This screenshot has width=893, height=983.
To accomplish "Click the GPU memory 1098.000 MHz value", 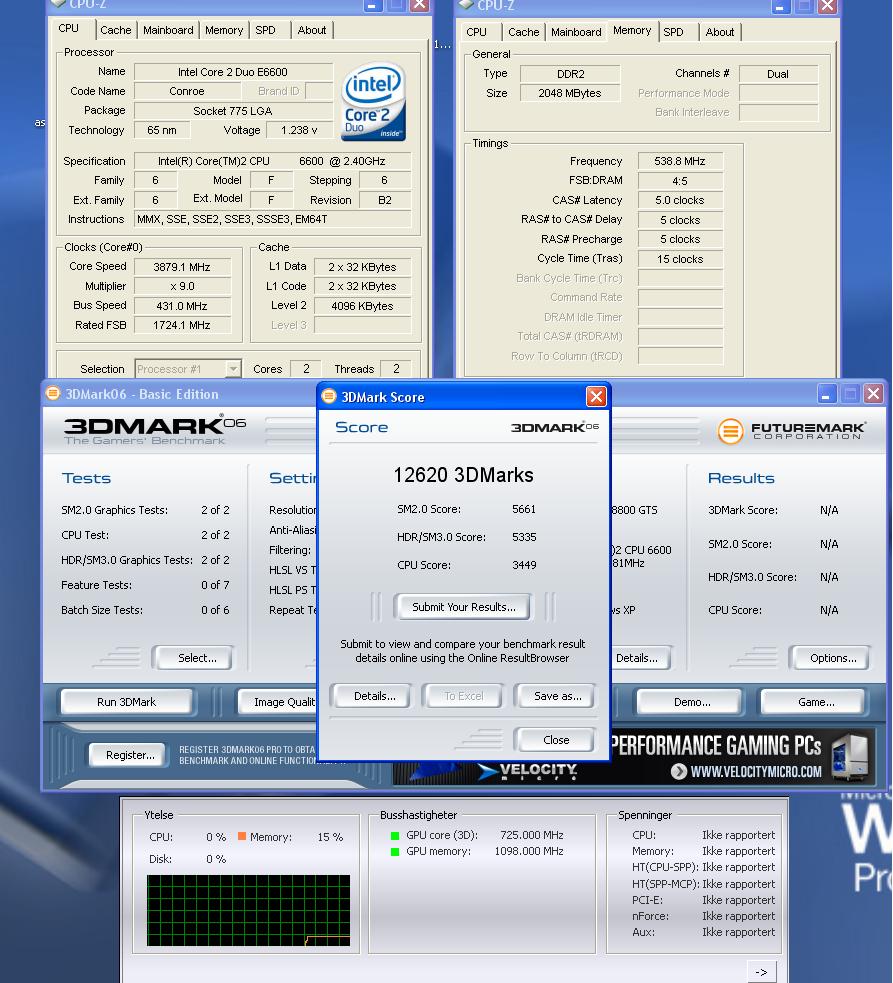I will (x=529, y=851).
